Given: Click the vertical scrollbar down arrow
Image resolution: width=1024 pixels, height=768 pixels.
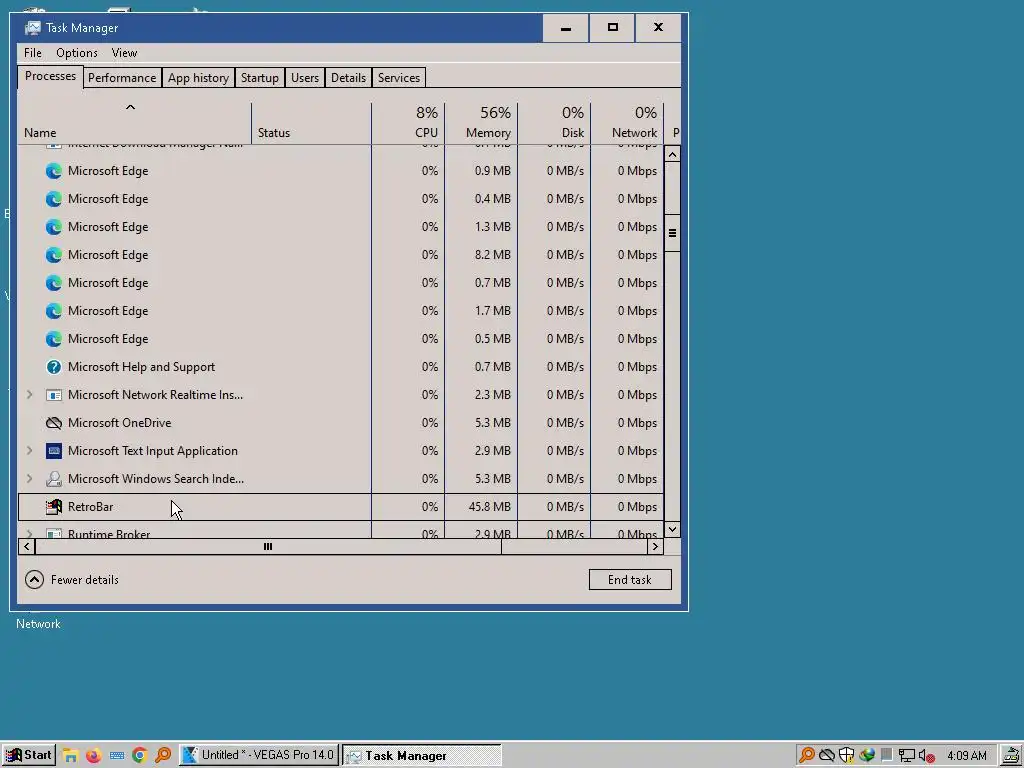Looking at the screenshot, I should (x=672, y=529).
